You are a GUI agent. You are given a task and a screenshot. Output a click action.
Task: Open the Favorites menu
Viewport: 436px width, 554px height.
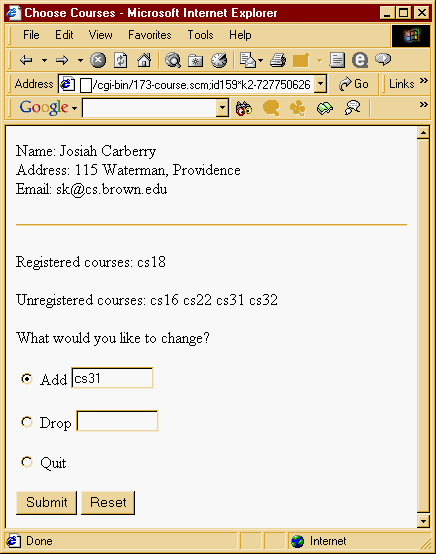(149, 35)
